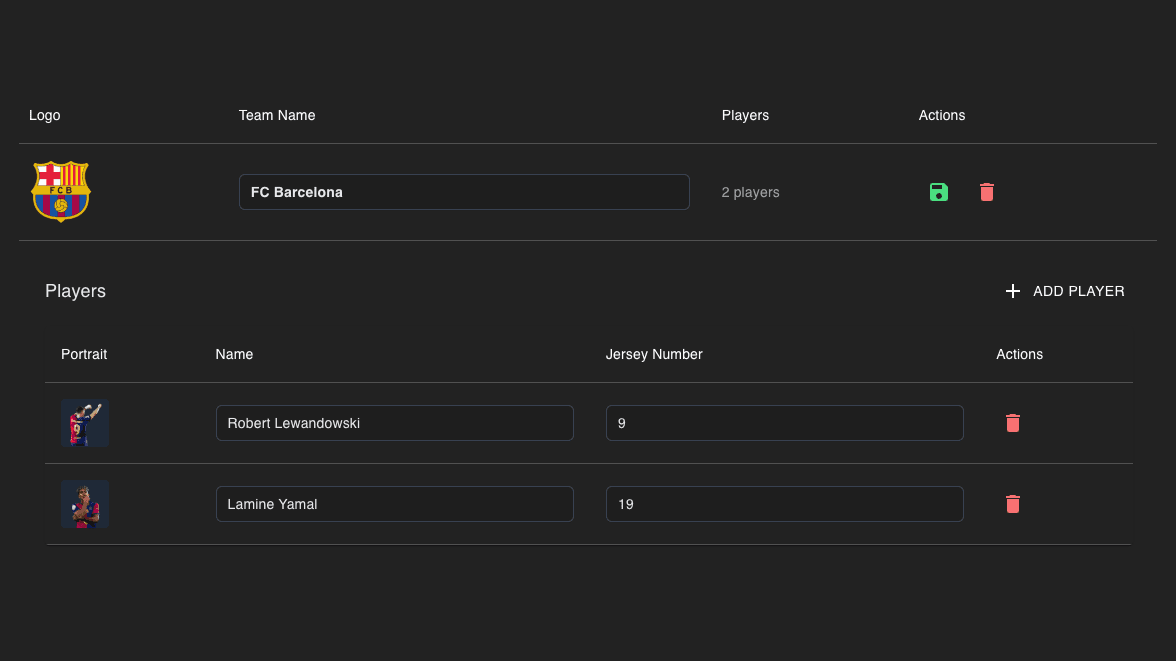Click the FC Barcelona name input field
The width and height of the screenshot is (1176, 661).
click(464, 192)
